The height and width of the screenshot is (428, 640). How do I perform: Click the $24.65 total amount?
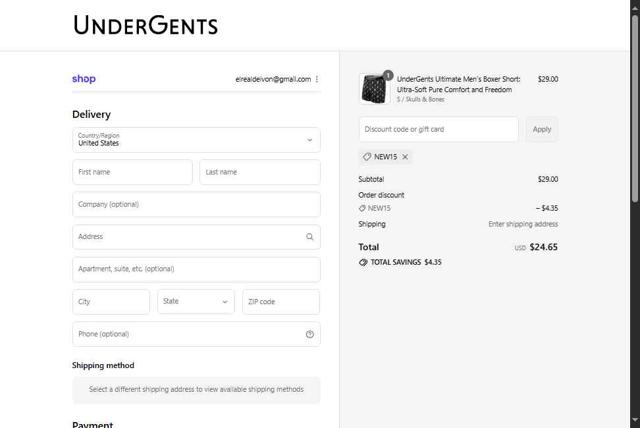click(x=543, y=247)
